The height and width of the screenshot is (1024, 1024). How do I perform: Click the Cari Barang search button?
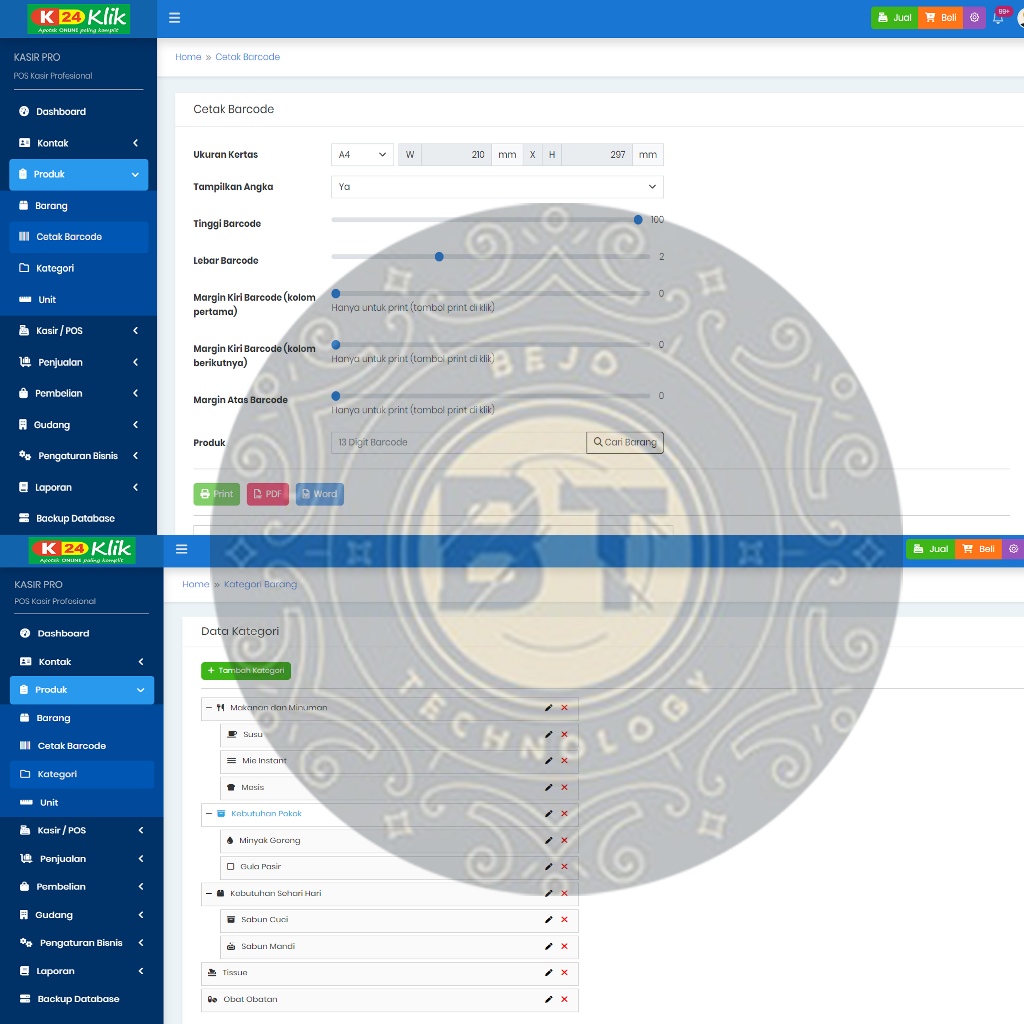click(625, 442)
